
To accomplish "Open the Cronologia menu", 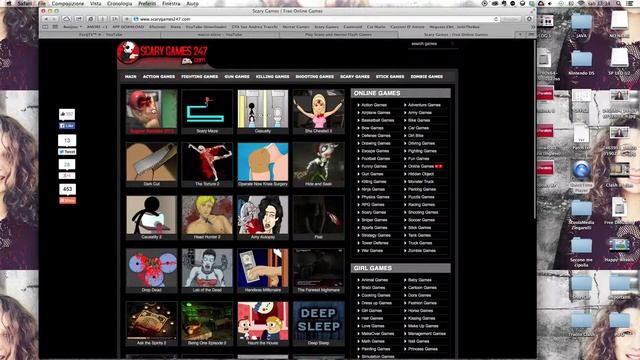I will point(120,3).
